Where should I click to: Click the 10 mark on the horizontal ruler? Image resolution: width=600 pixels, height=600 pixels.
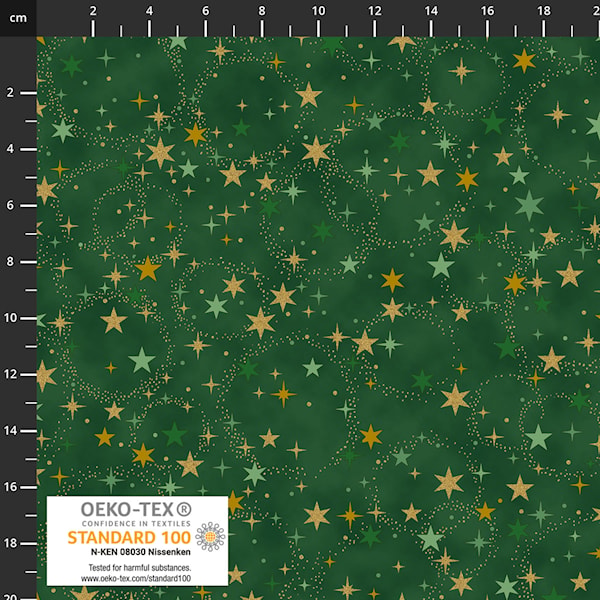click(318, 11)
